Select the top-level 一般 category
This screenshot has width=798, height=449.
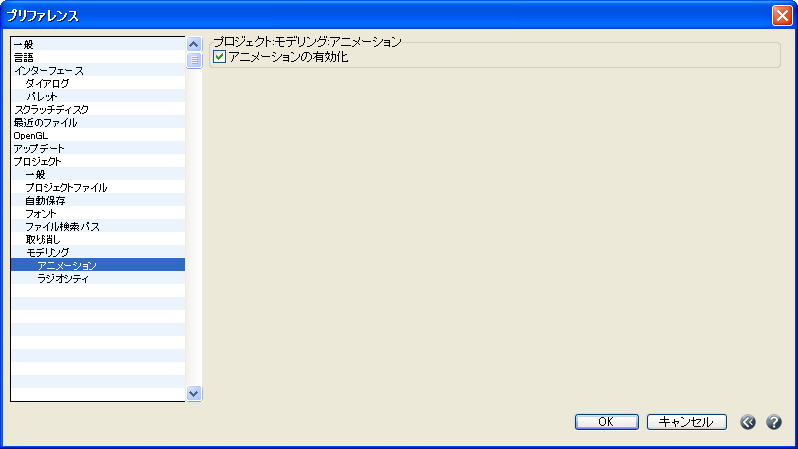point(98,44)
